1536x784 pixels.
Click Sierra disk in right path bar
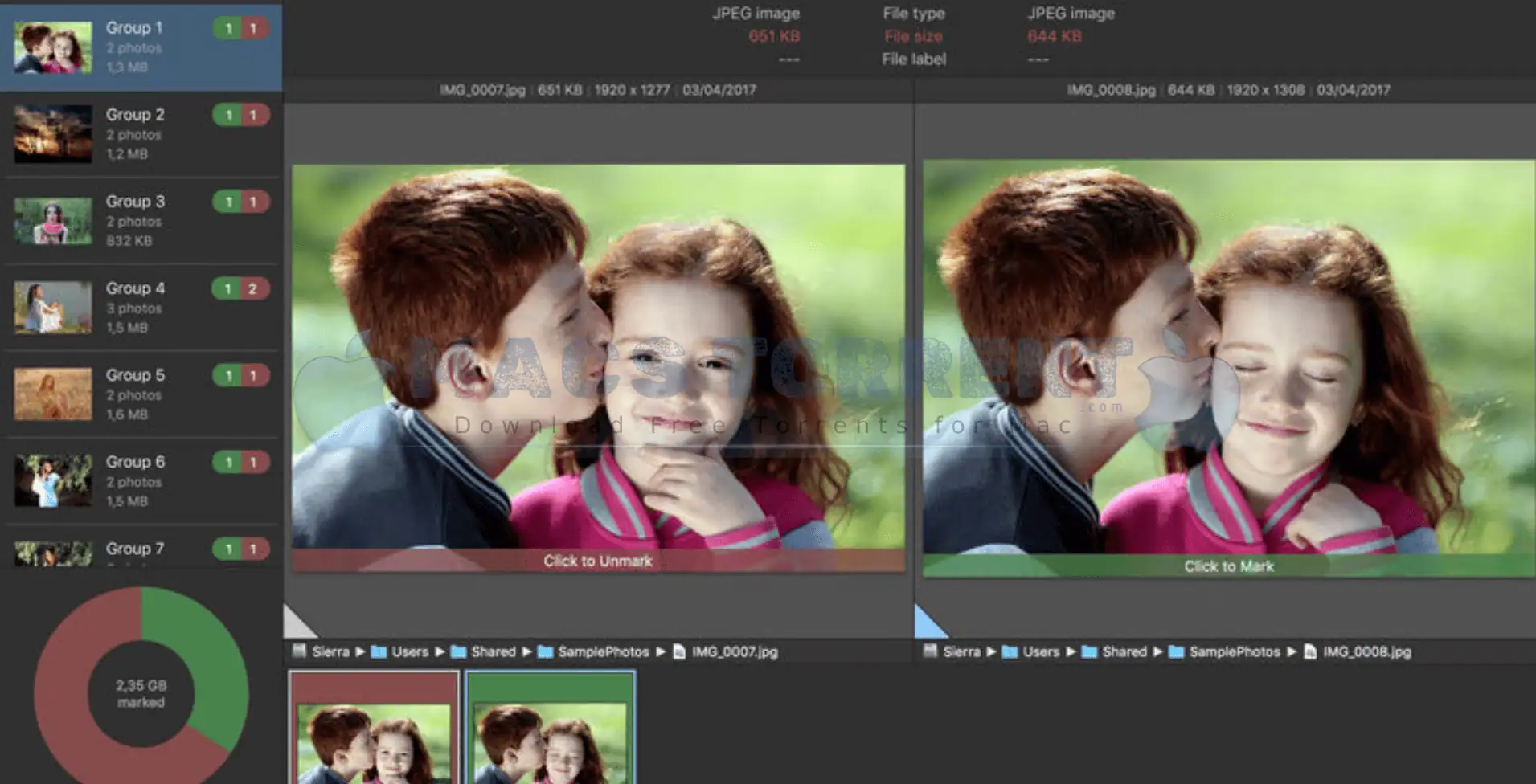pyautogui.click(x=952, y=651)
